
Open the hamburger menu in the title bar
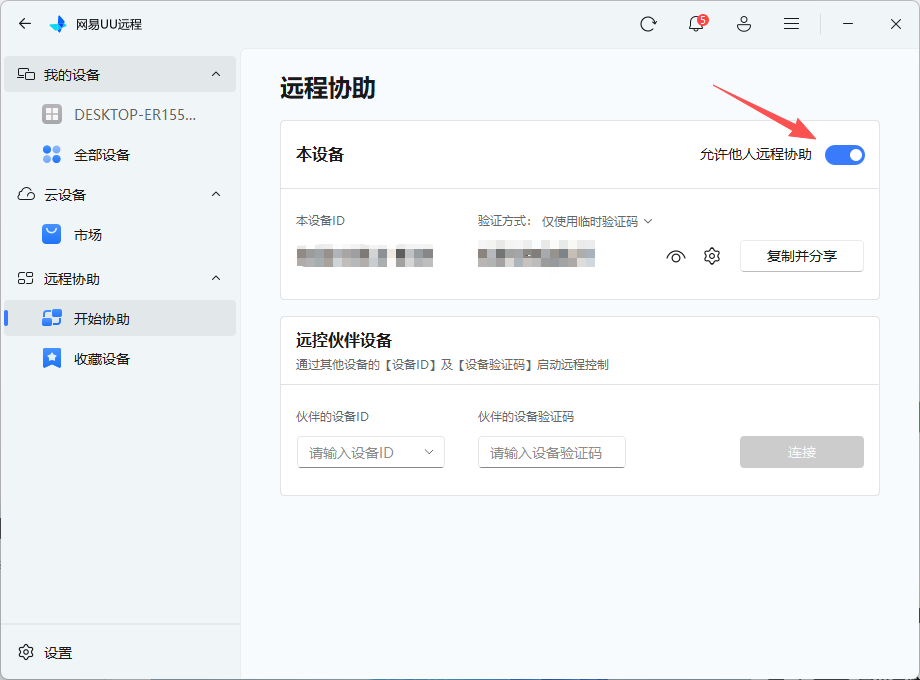point(791,23)
